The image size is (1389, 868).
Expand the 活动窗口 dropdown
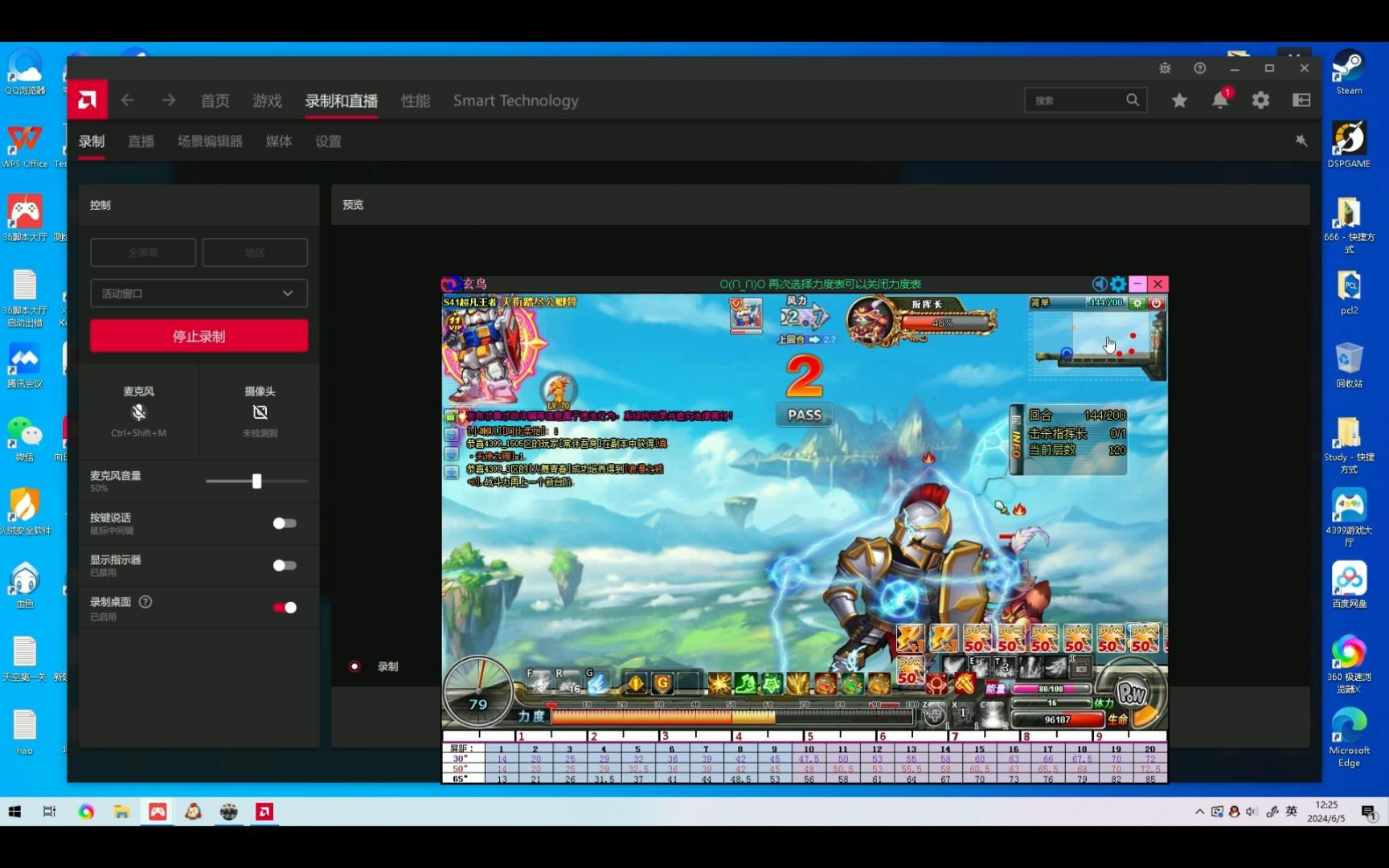199,293
